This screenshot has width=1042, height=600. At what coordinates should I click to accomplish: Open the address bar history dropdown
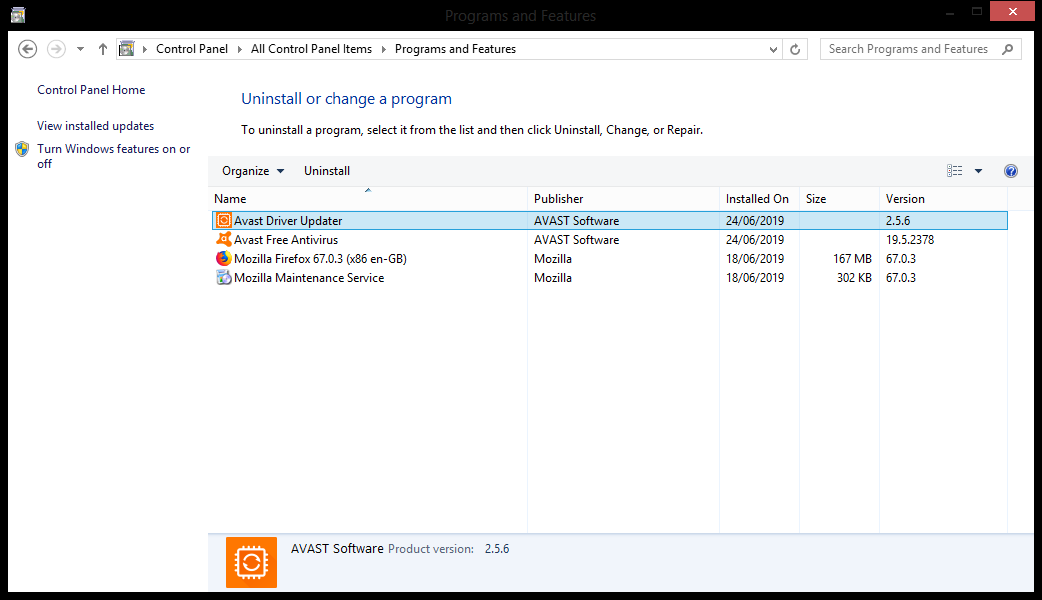(773, 49)
